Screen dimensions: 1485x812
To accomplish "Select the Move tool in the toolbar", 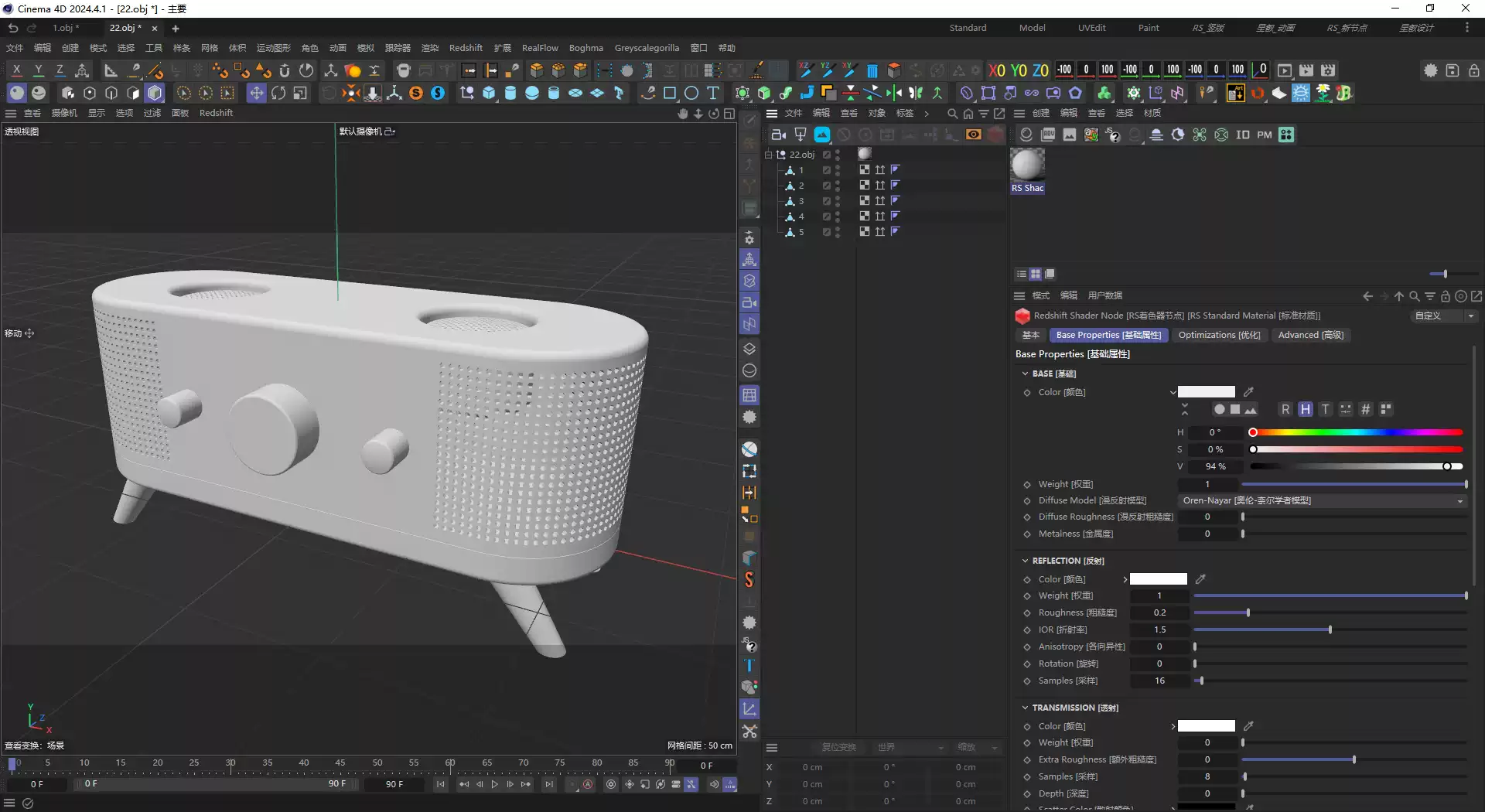I will pyautogui.click(x=256, y=93).
